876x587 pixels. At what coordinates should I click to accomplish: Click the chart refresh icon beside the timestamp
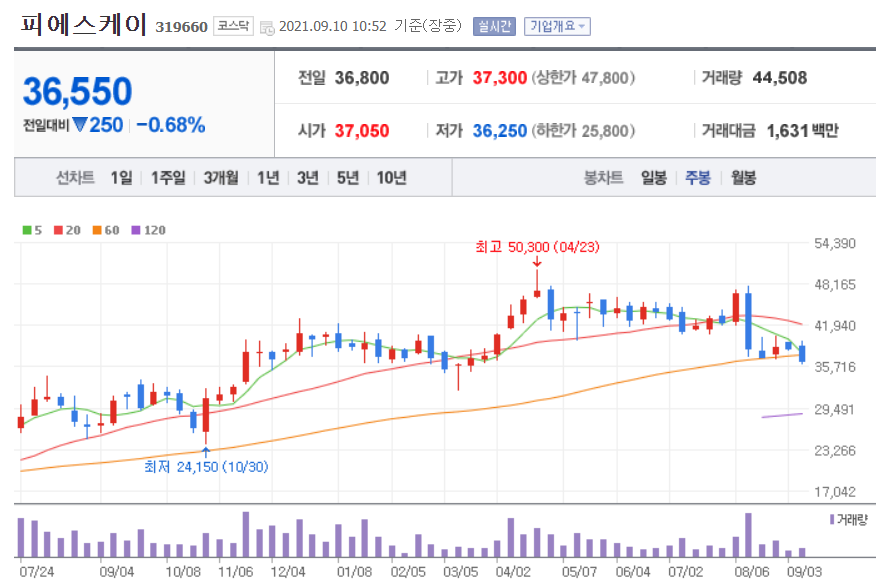pos(267,27)
